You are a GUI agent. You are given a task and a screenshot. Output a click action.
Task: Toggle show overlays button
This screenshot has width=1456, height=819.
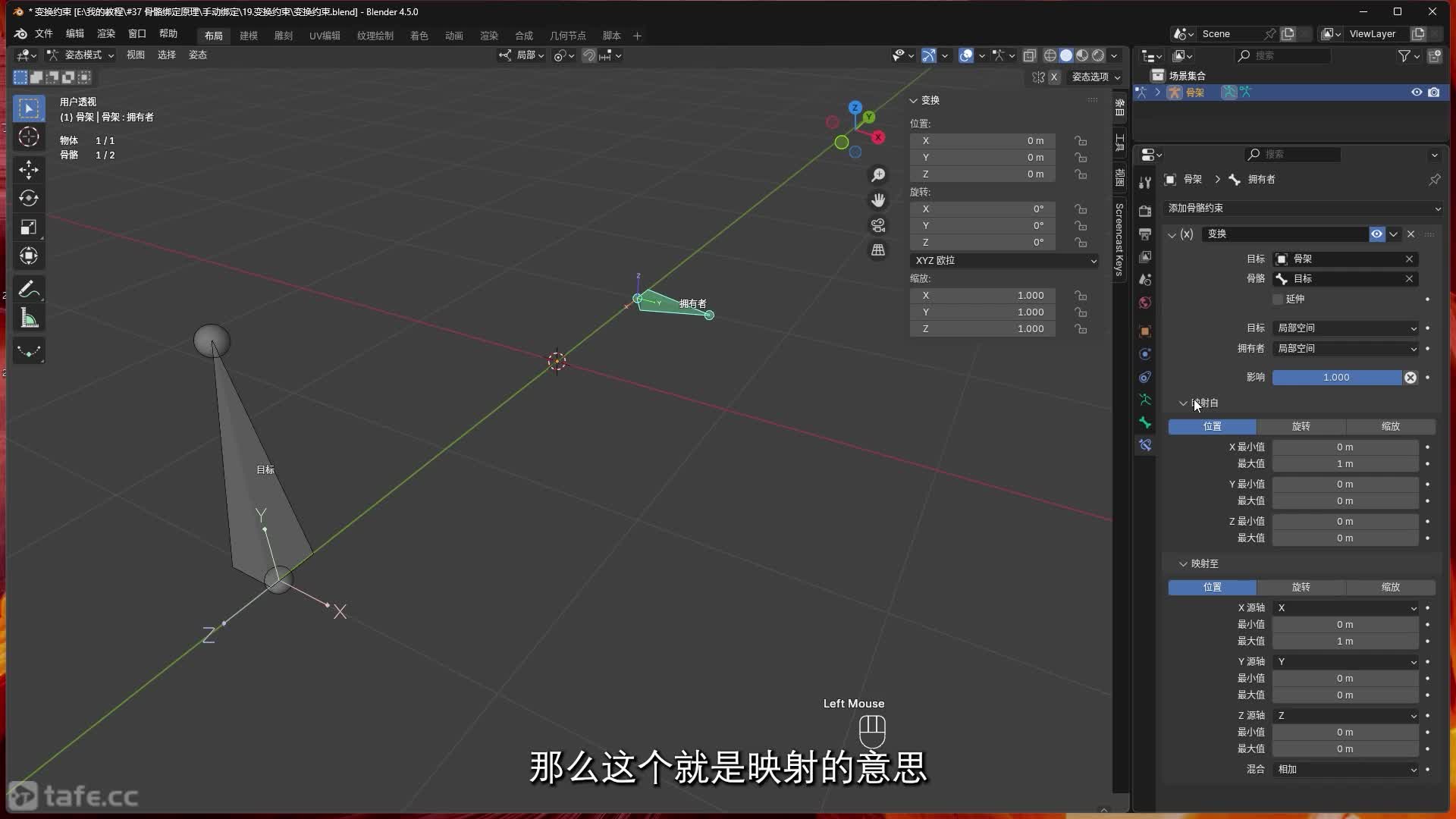pyautogui.click(x=965, y=55)
